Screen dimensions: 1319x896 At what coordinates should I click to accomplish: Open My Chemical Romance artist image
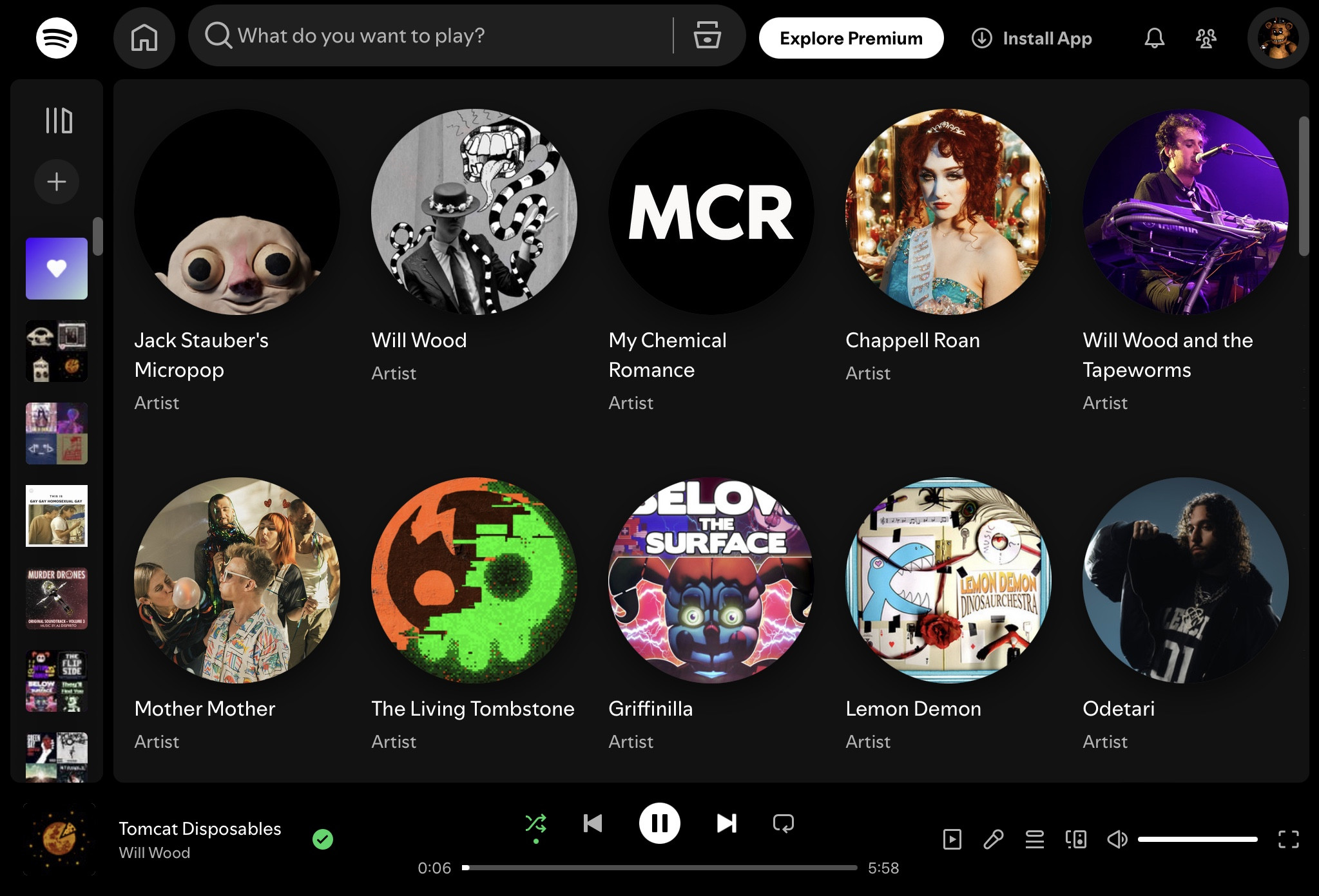[711, 212]
